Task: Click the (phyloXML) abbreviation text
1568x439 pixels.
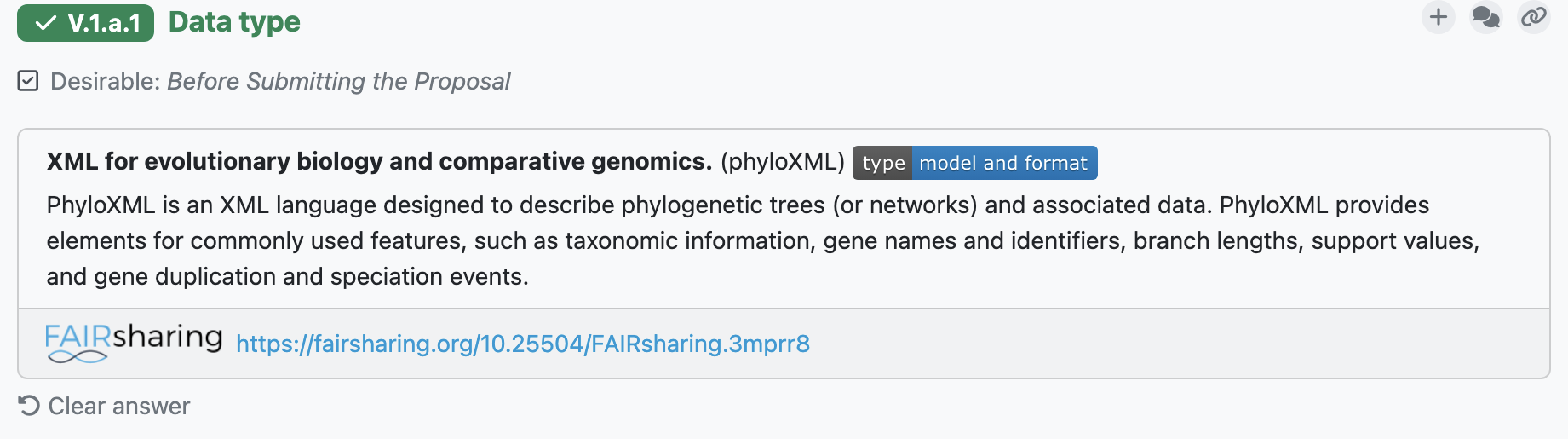Action: tap(782, 161)
